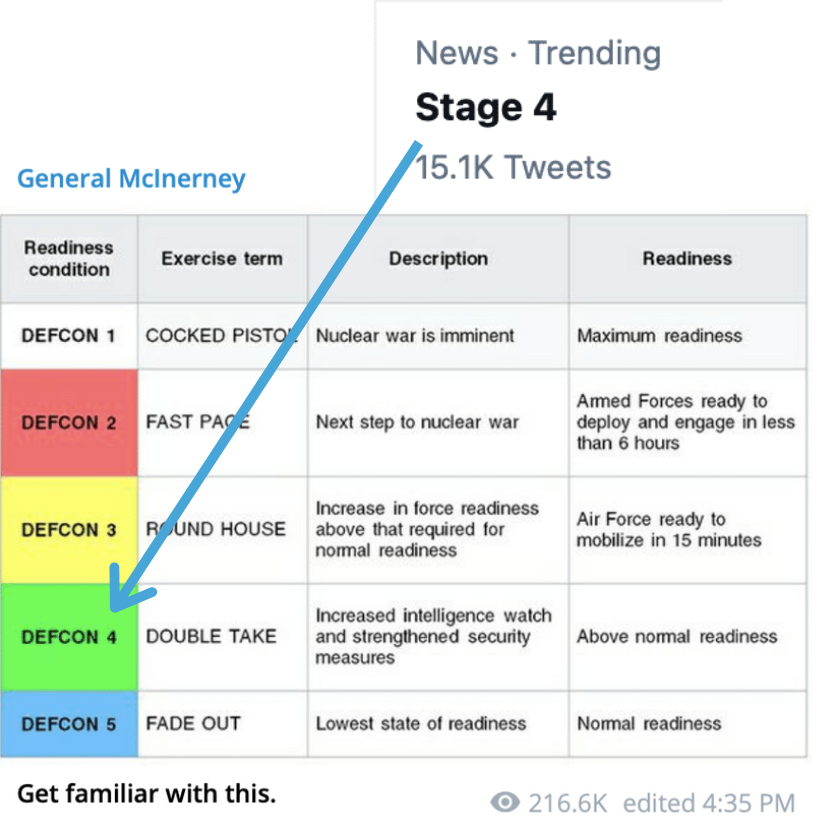Click the red DEFCON 2 cell
Image resolution: width=826 pixels, height=830 pixels.
[x=69, y=423]
